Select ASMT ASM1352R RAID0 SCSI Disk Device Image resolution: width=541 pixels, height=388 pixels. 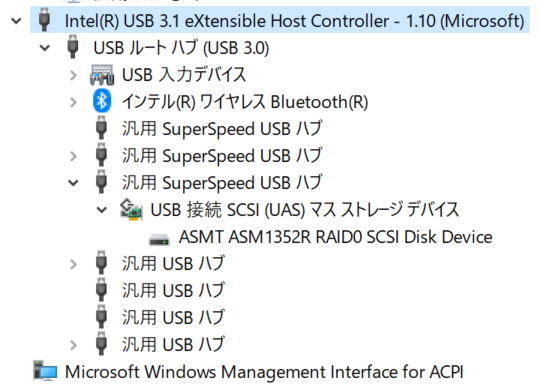335,237
